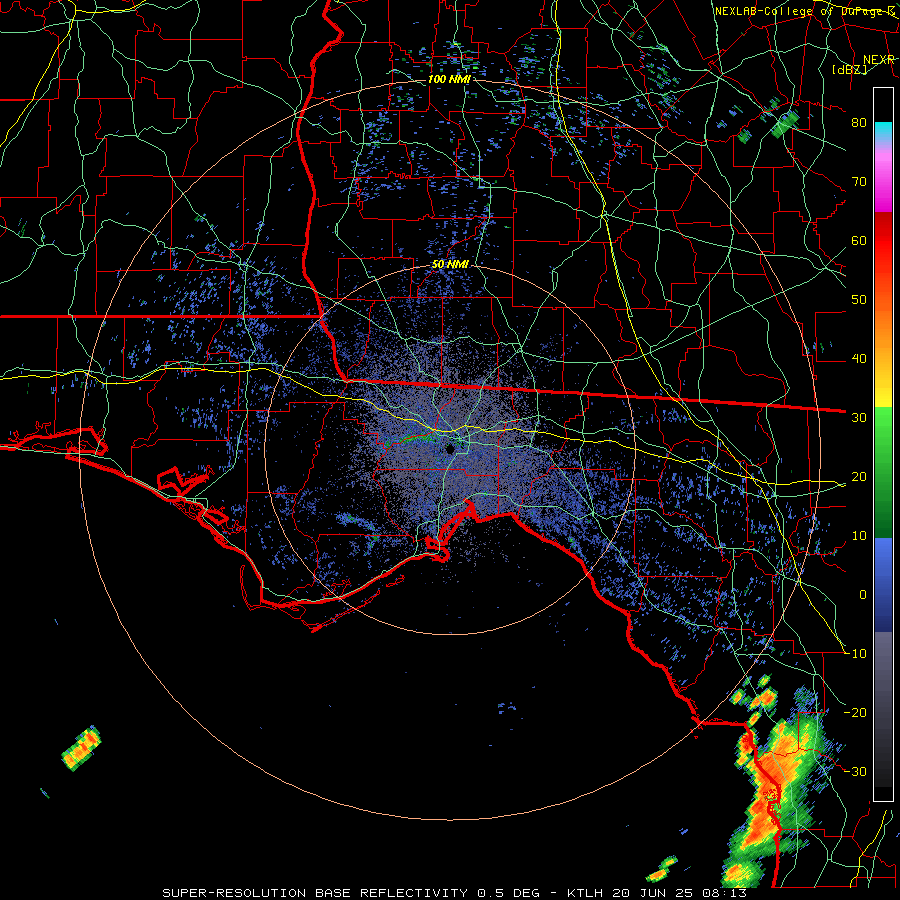900x900 pixels.
Task: Click the "100 NMI" range ring label
Action: [449, 79]
